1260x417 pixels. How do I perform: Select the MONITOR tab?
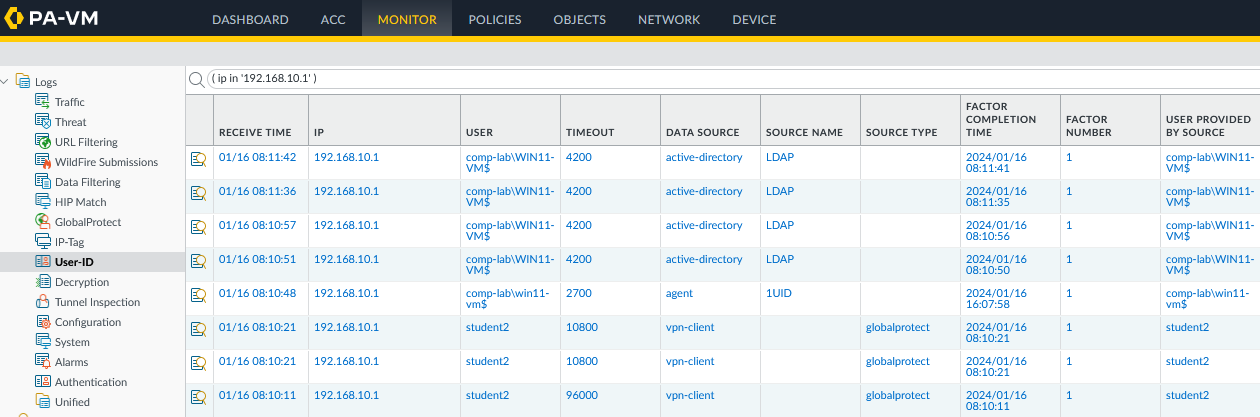(407, 19)
